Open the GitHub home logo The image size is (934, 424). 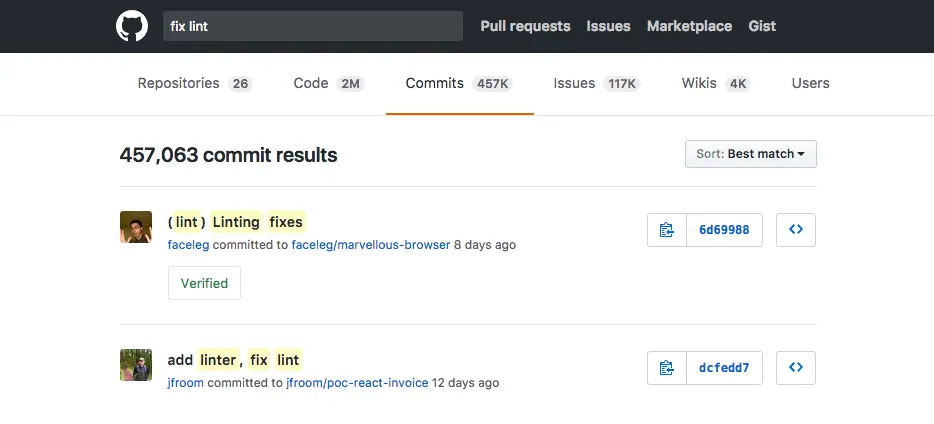click(x=132, y=26)
